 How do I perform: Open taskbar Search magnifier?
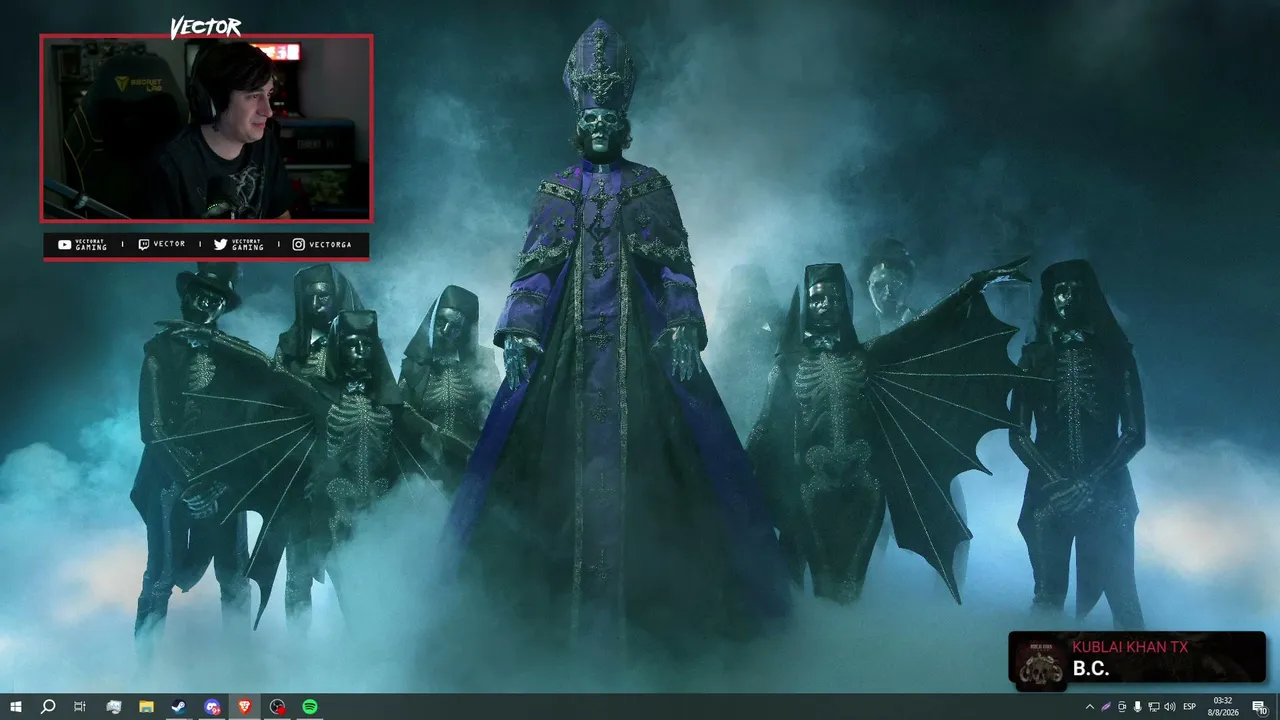(x=47, y=707)
